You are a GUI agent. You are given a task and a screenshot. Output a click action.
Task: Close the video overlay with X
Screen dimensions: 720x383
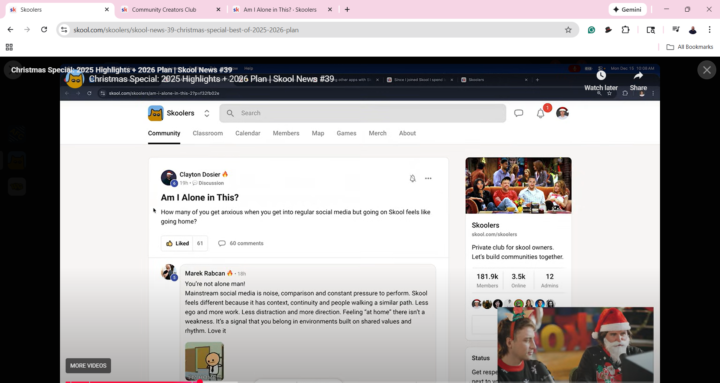pyautogui.click(x=707, y=70)
